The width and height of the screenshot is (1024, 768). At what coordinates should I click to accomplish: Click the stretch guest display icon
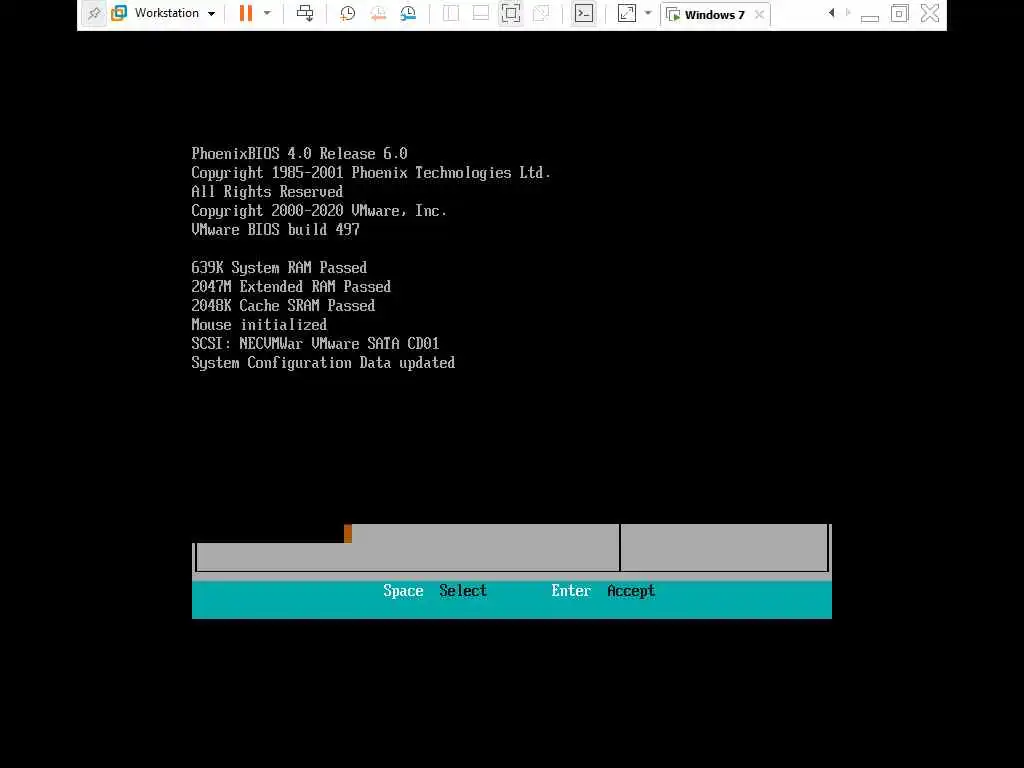coord(626,13)
